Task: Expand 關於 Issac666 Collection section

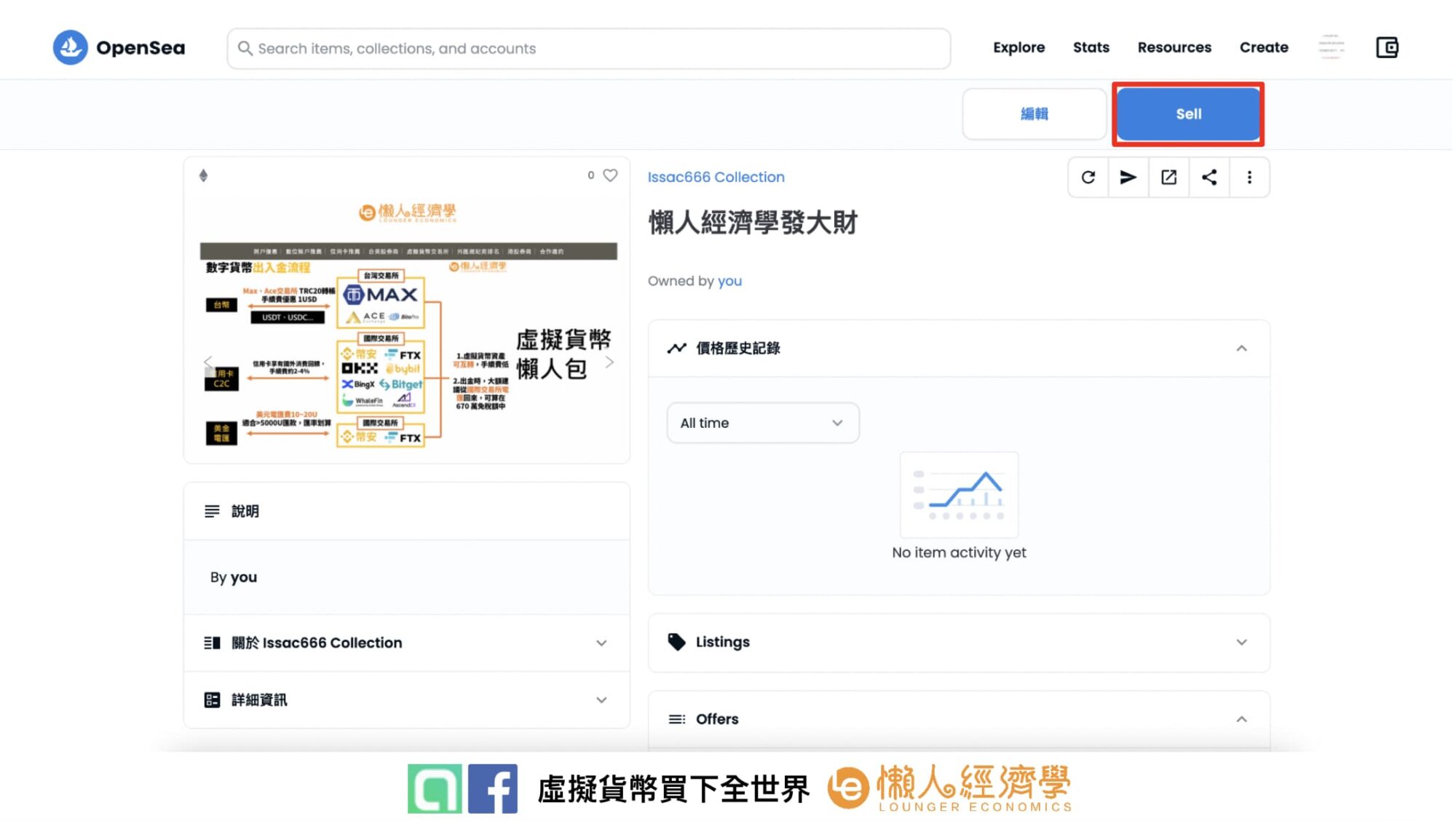Action: (601, 643)
